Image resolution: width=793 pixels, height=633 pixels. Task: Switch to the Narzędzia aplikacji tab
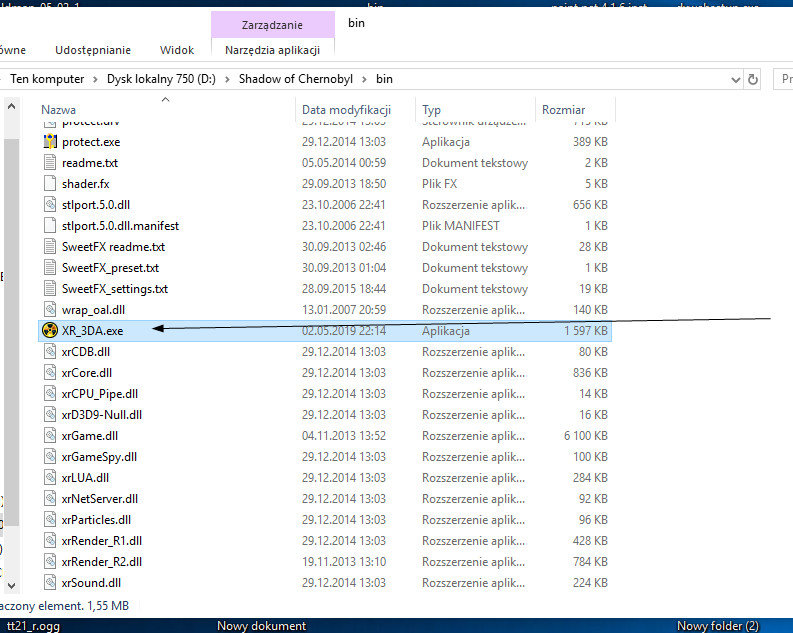click(272, 50)
